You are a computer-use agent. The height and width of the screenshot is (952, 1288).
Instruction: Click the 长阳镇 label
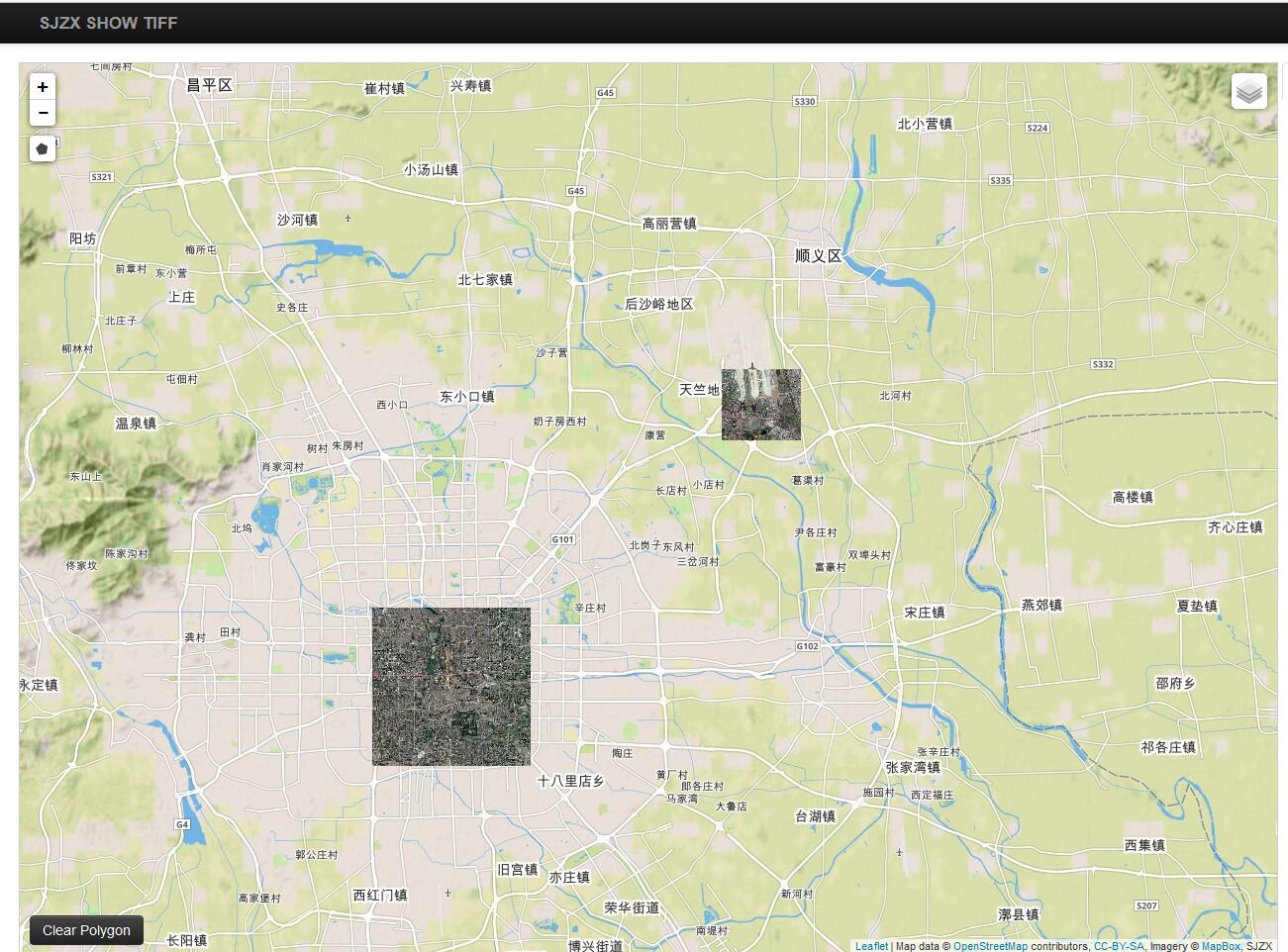pos(187,940)
